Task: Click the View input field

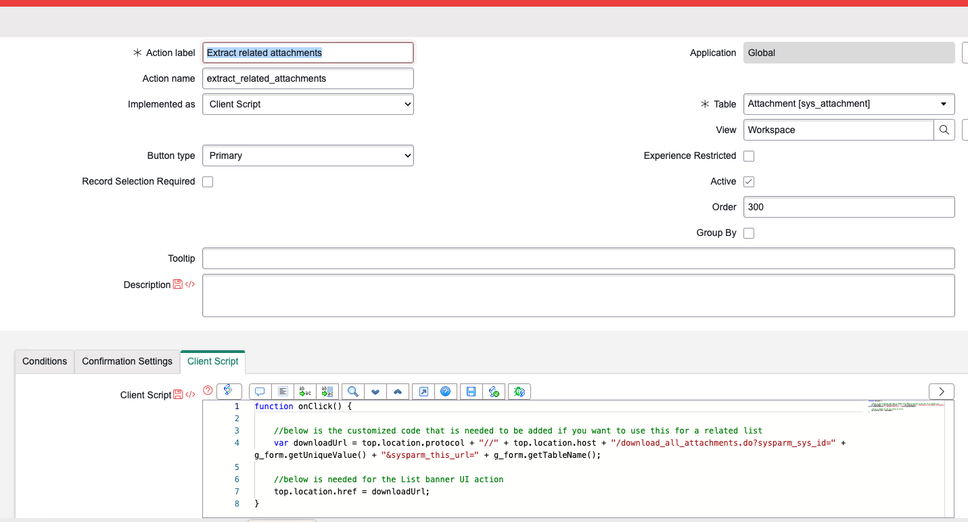Action: 838,130
